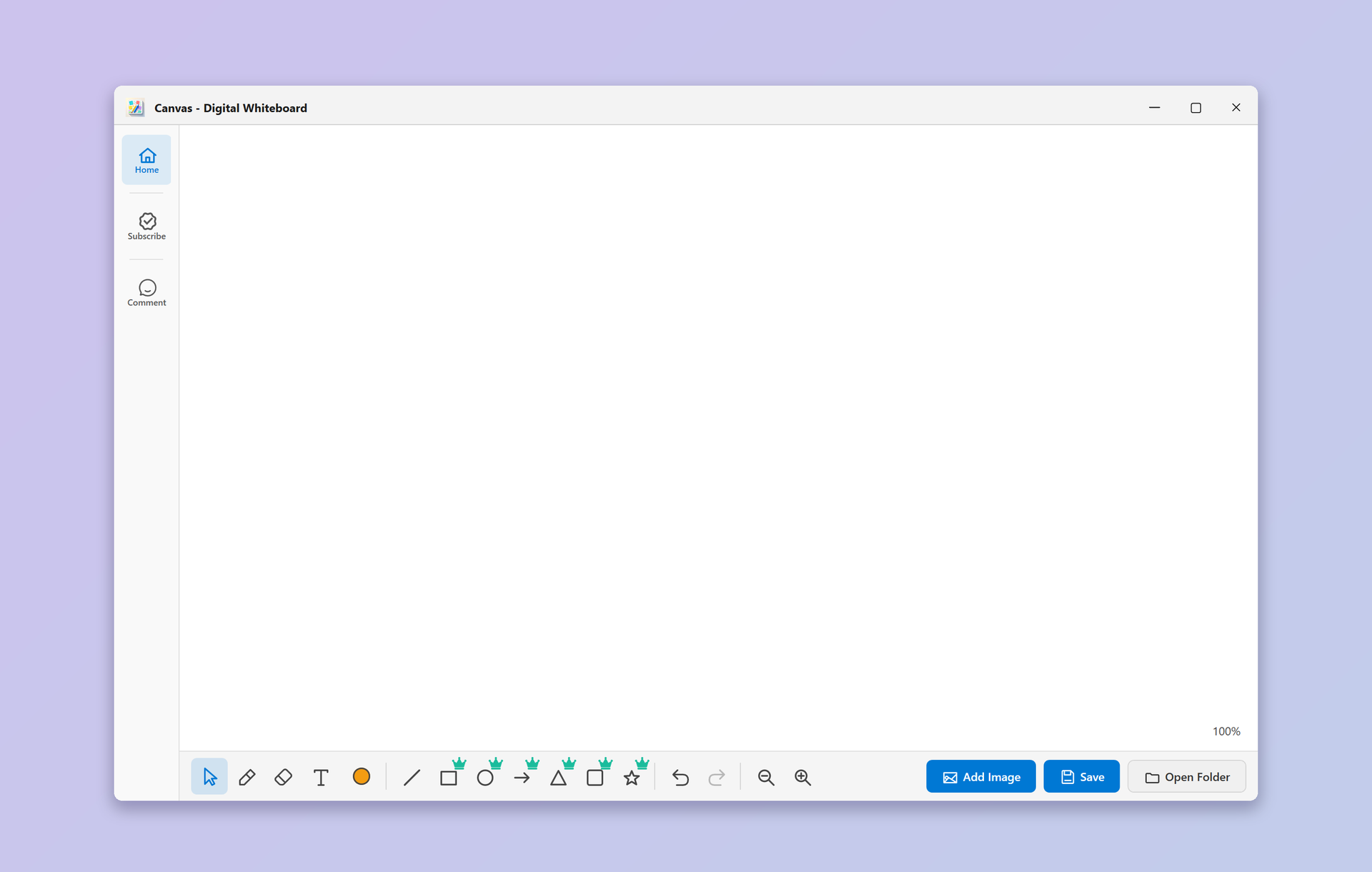The width and height of the screenshot is (1372, 872).
Task: Activate the eraser tool
Action: (283, 777)
